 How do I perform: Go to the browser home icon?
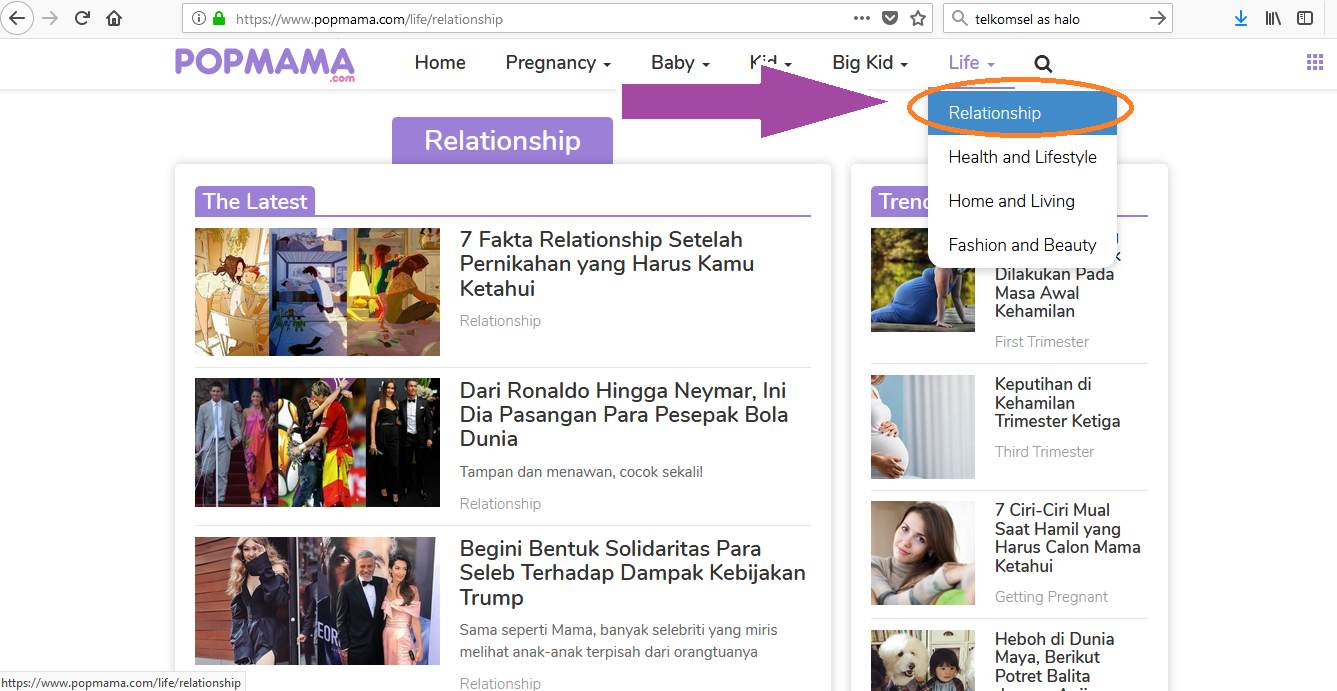pyautogui.click(x=114, y=18)
